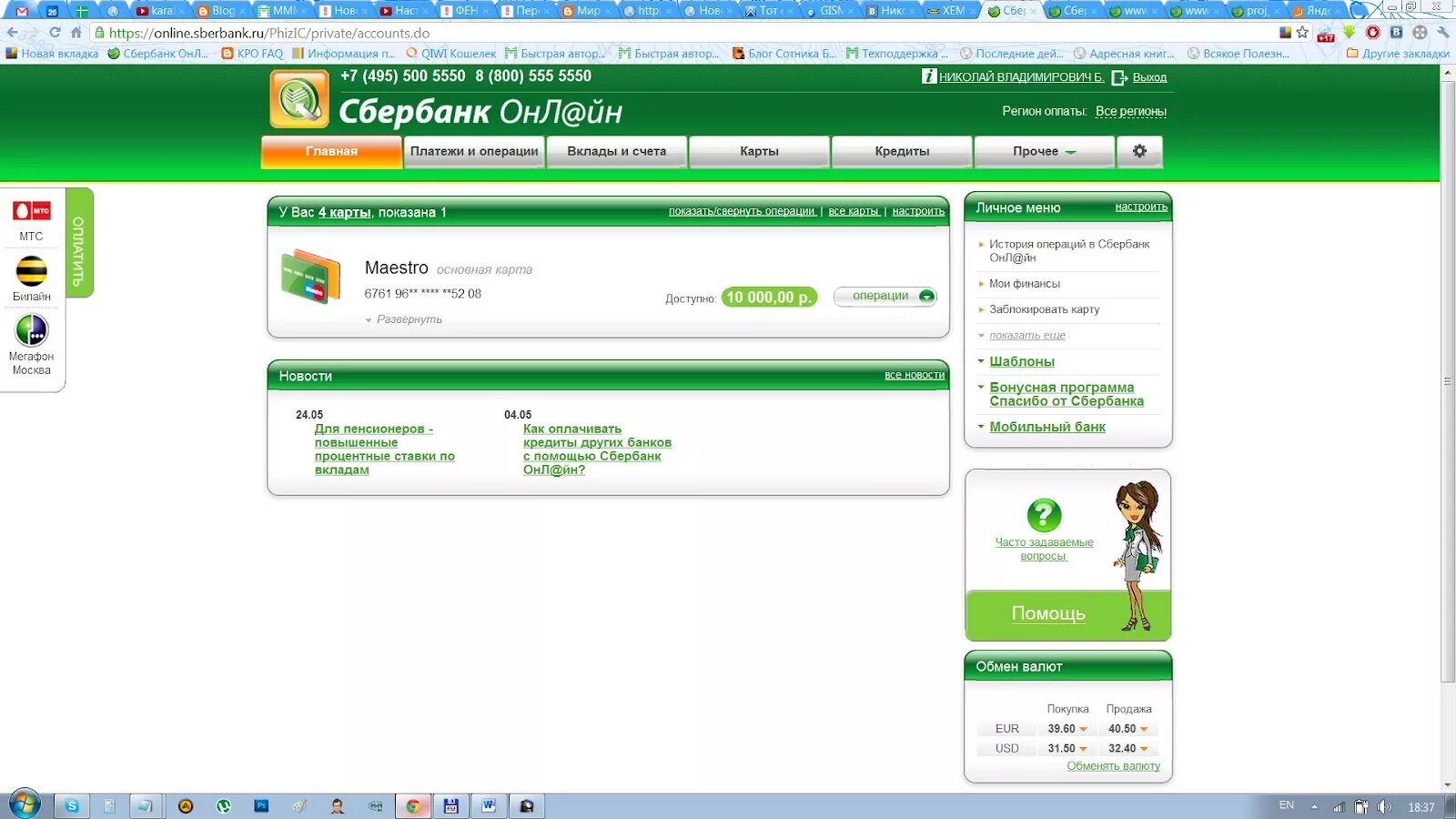Click the все новости link
Image resolution: width=1456 pixels, height=819 pixels.
click(x=915, y=375)
